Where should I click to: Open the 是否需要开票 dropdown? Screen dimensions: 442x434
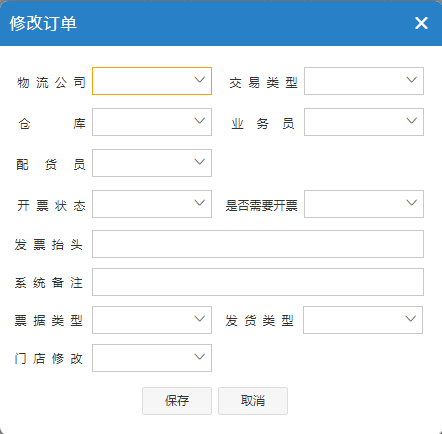[x=364, y=204]
